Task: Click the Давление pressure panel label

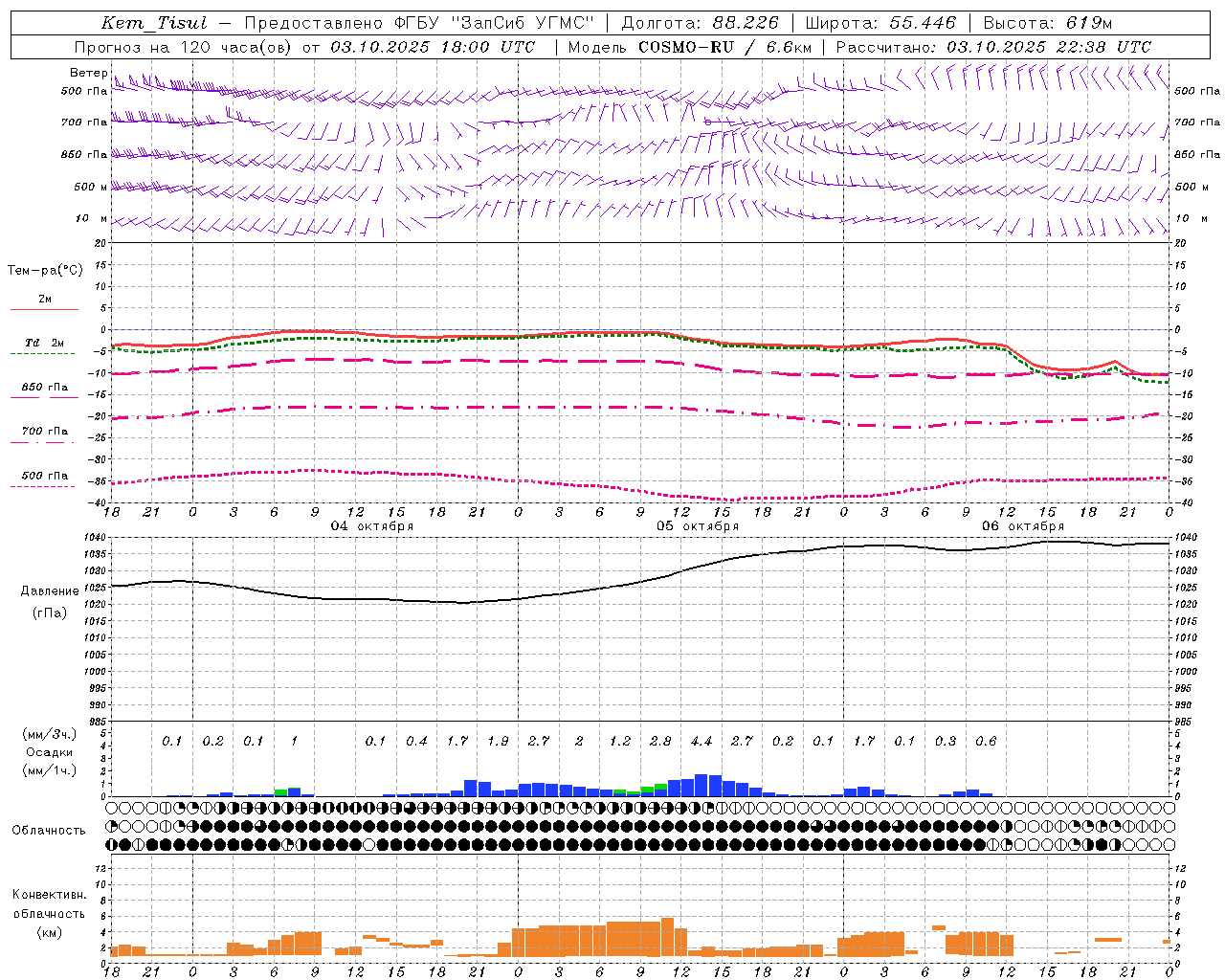Action: click(x=50, y=591)
